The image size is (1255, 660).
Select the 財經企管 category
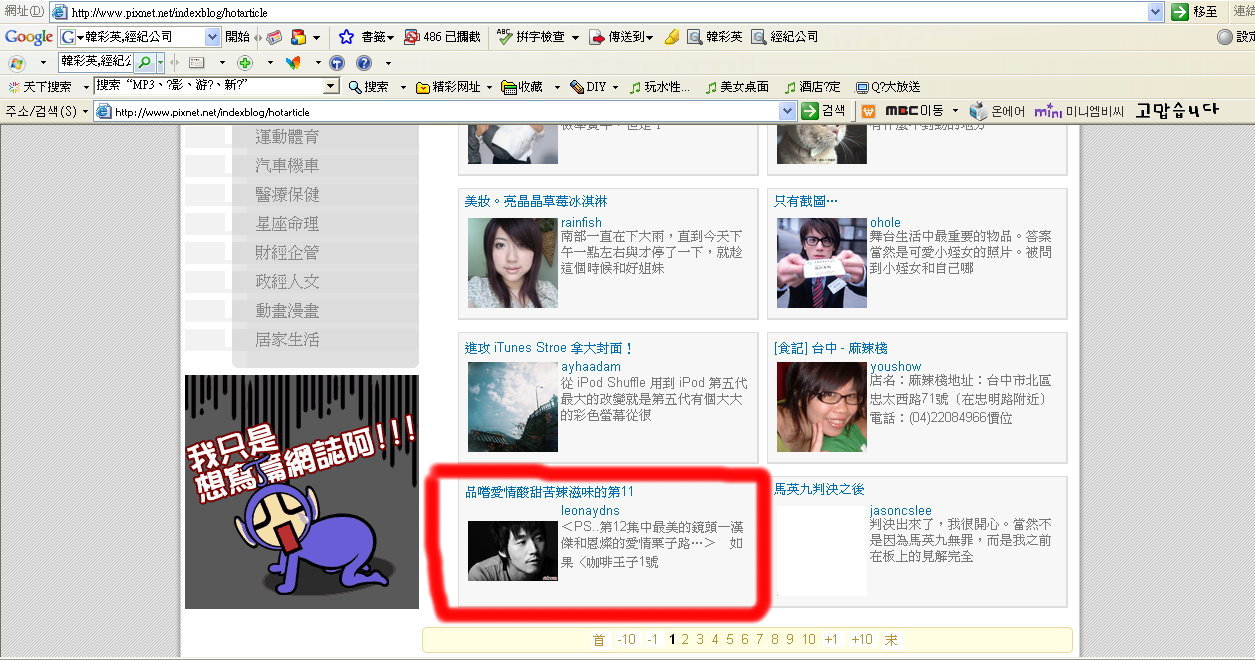coord(287,253)
